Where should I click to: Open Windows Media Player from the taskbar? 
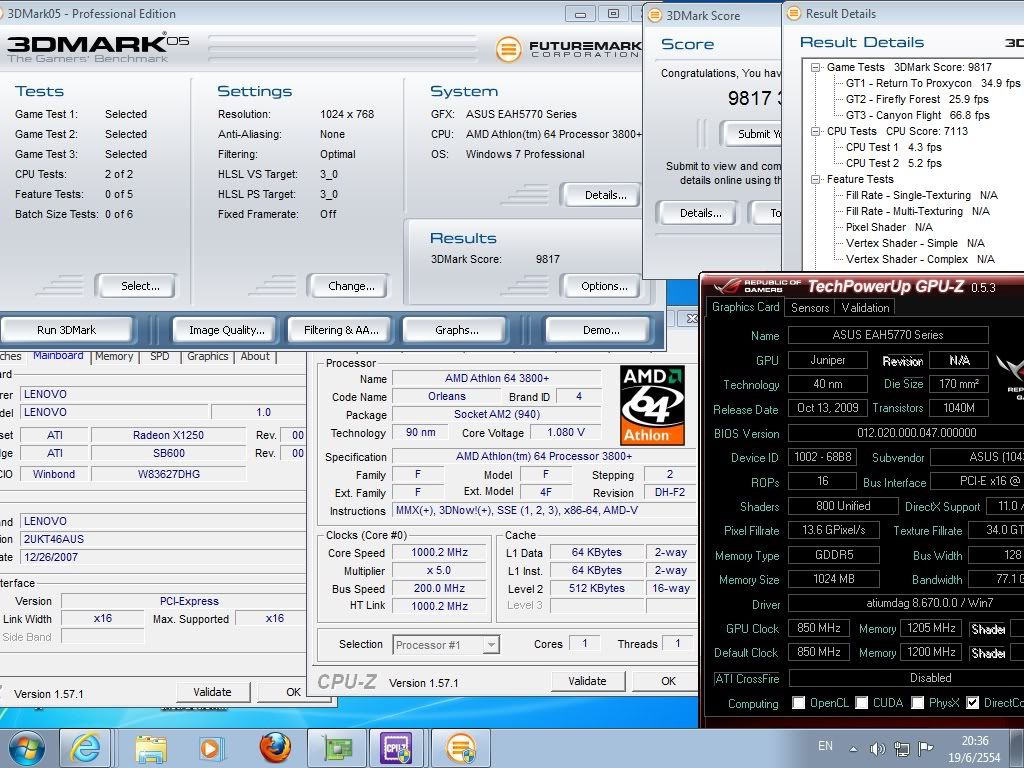210,748
